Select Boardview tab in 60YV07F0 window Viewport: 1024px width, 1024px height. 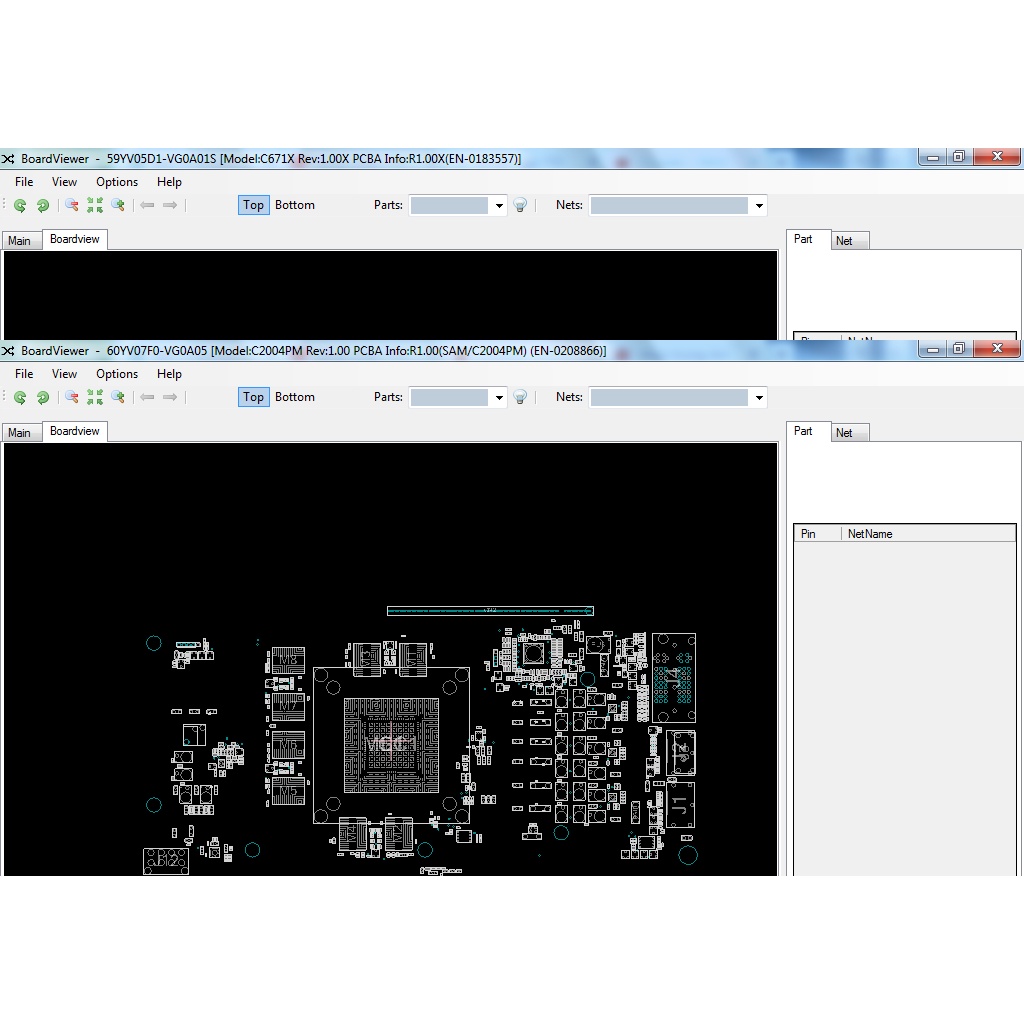coord(74,432)
